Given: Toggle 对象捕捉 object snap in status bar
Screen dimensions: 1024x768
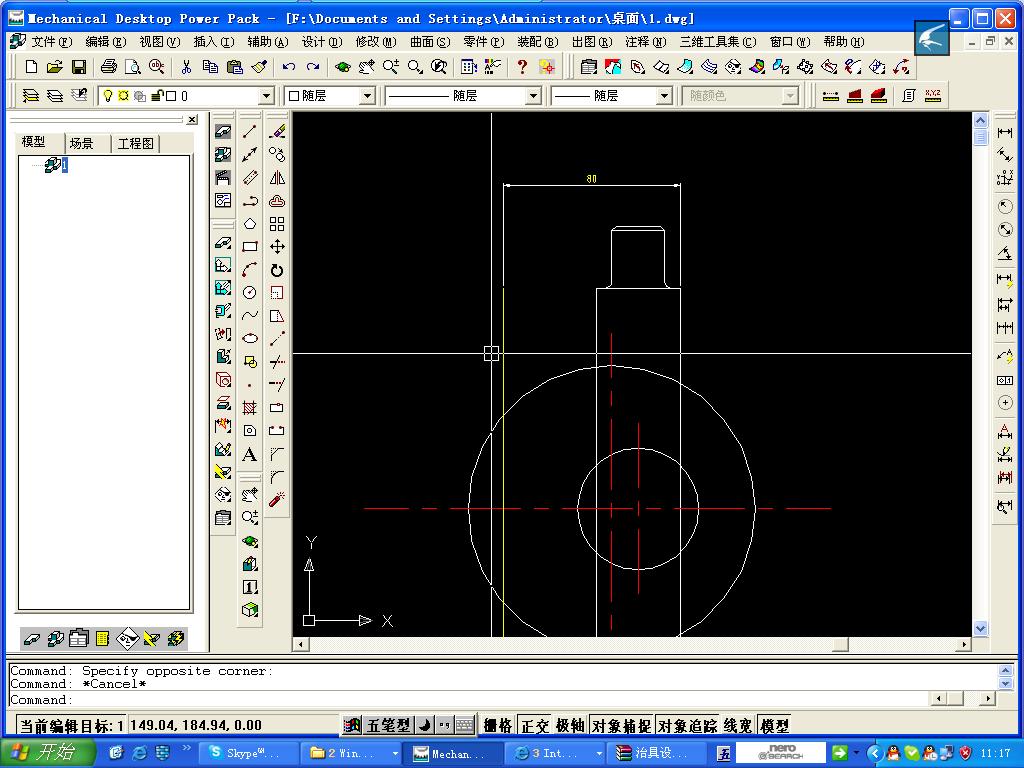Looking at the screenshot, I should point(621,726).
